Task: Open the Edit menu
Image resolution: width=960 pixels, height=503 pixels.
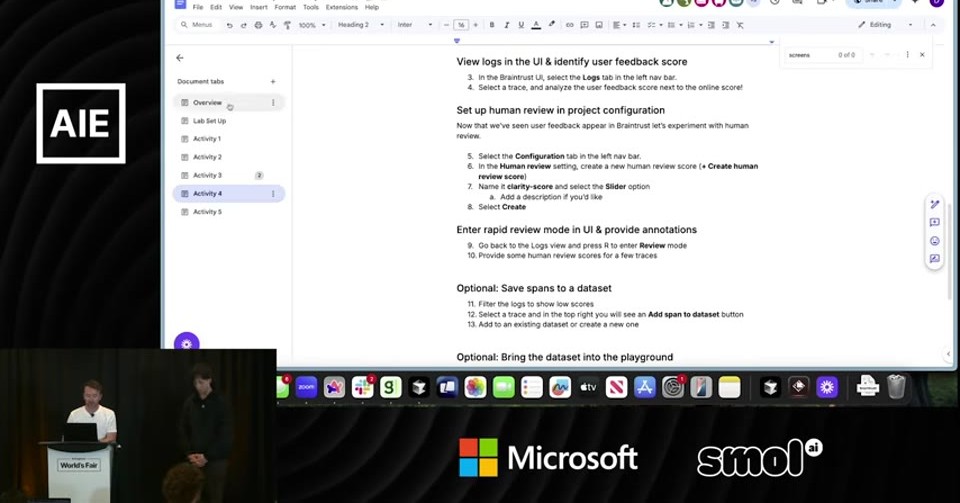Action: coord(216,7)
